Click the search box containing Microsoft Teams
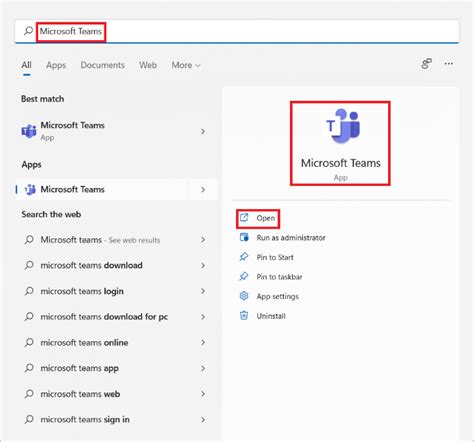474x442 pixels. (237, 31)
